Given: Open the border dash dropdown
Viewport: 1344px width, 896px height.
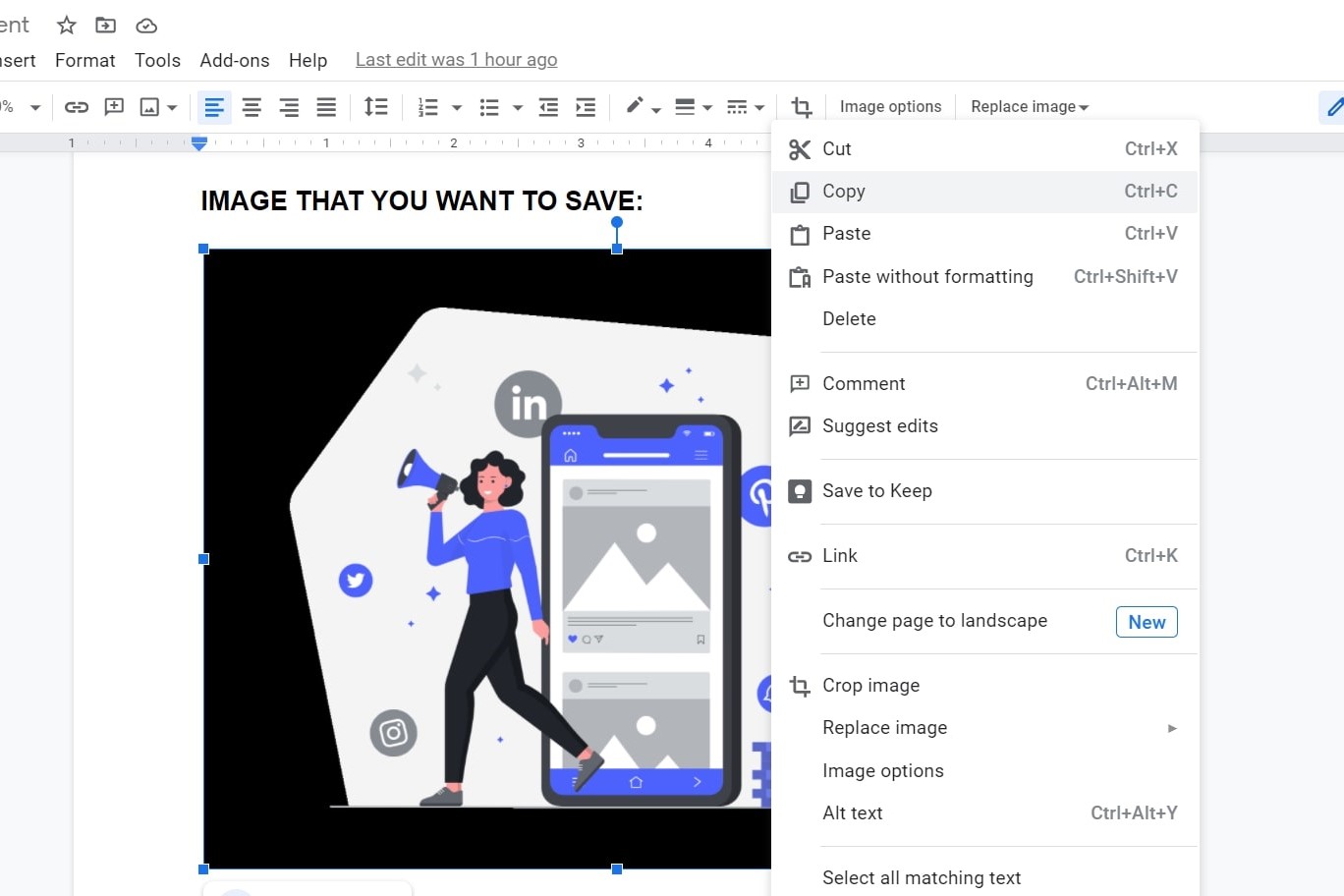Looking at the screenshot, I should click(745, 107).
